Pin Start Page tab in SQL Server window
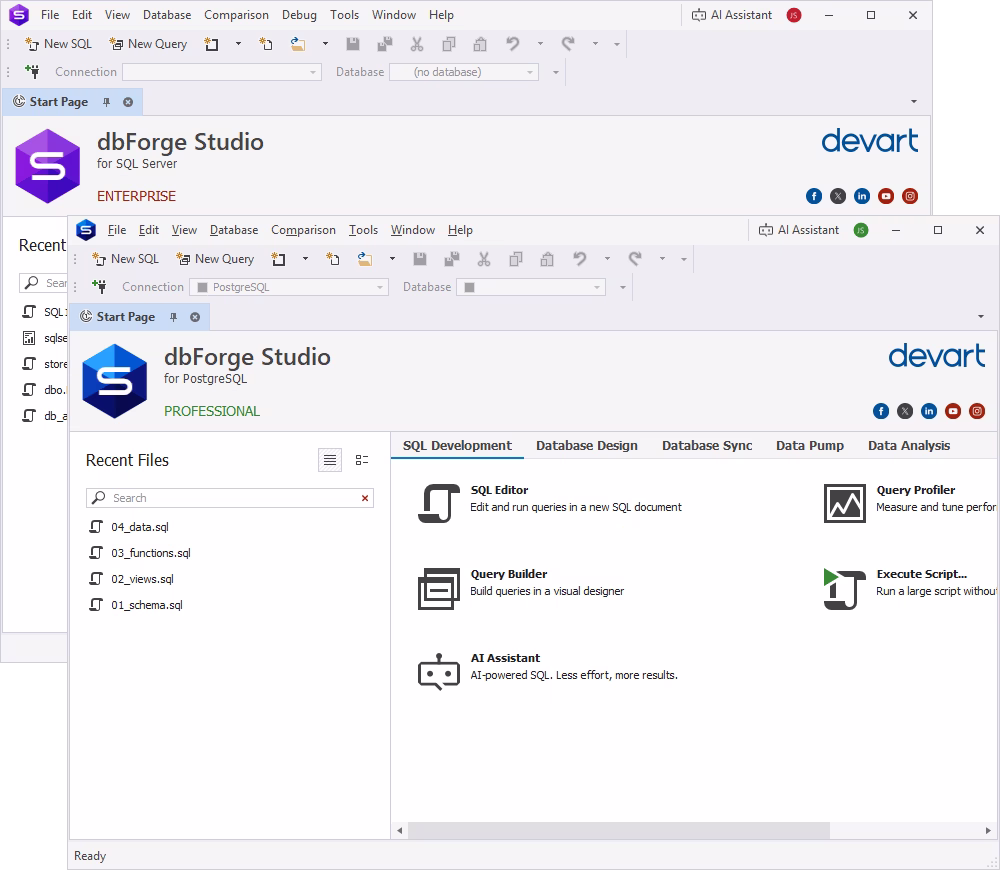 coord(107,102)
